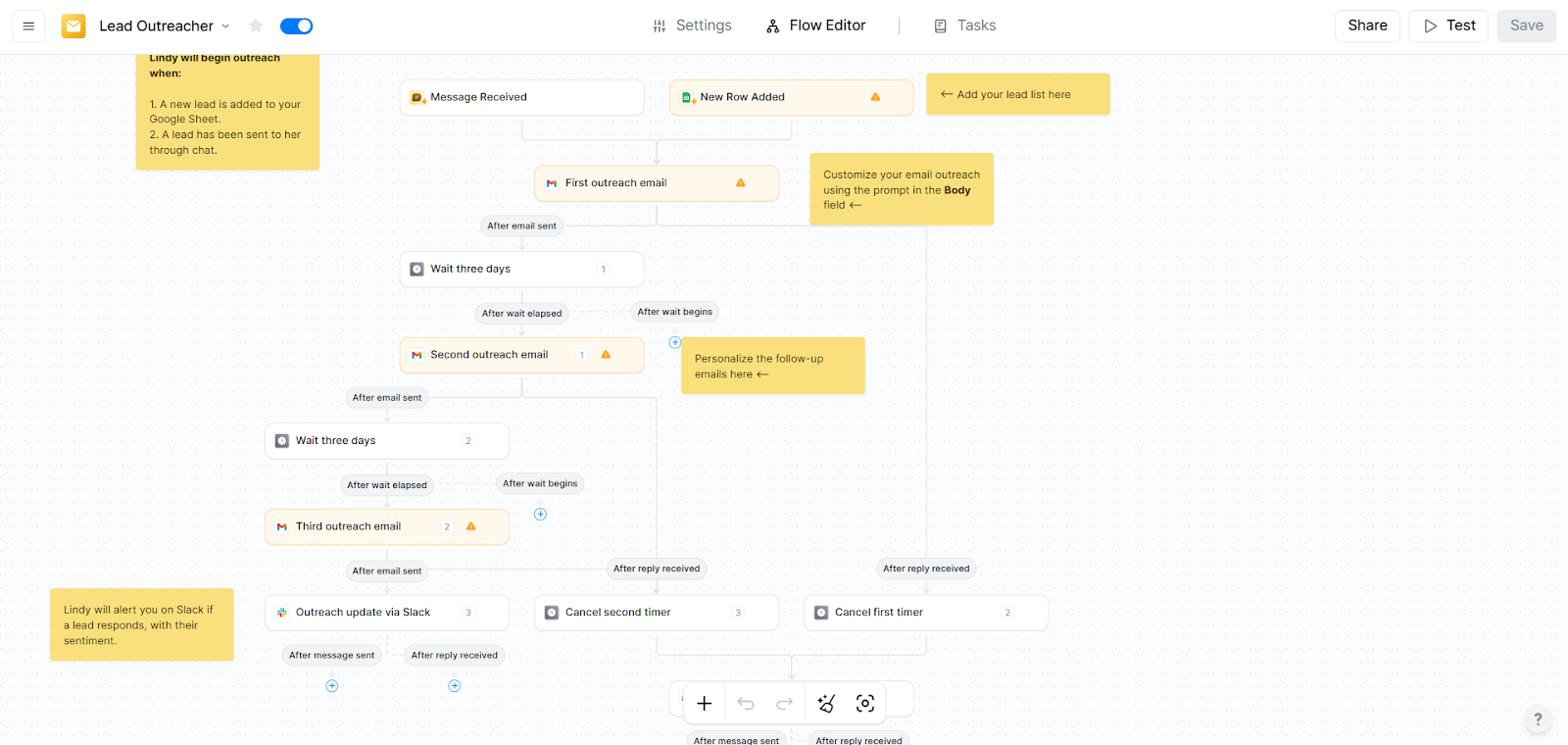Select the Outreach update via Slack node
The image size is (1568, 745).
click(387, 613)
